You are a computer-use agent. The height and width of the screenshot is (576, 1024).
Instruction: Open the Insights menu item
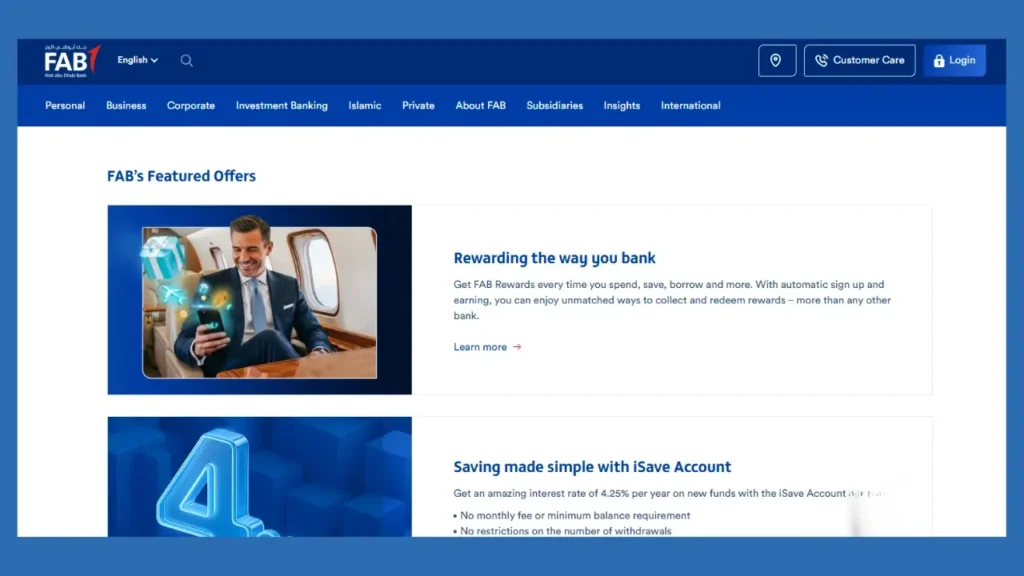[x=621, y=106]
